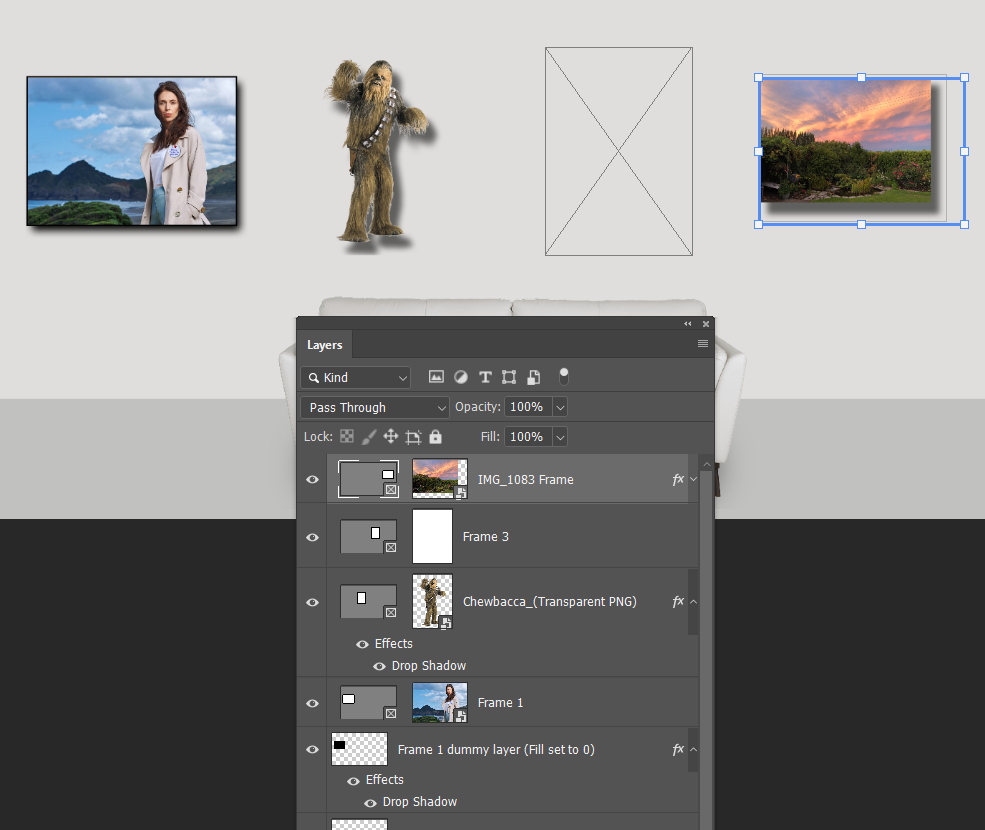Select Frame 1 dummy layer (Fill set to 0)

point(496,749)
